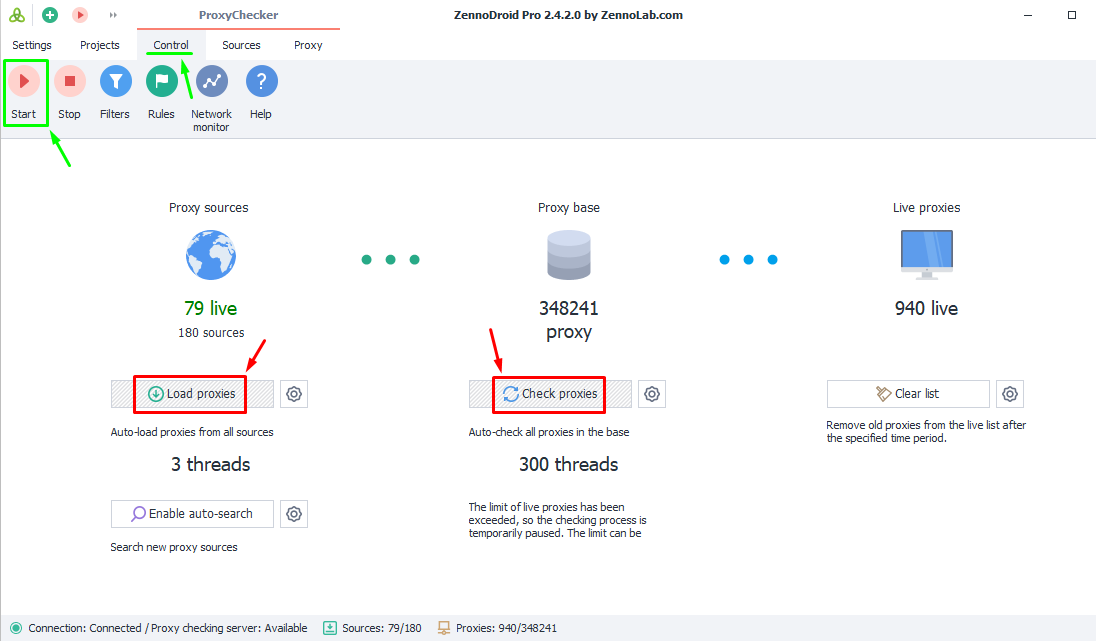Open gear settings beside Enable auto-search
Viewport: 1096px width, 641px height.
coord(294,514)
